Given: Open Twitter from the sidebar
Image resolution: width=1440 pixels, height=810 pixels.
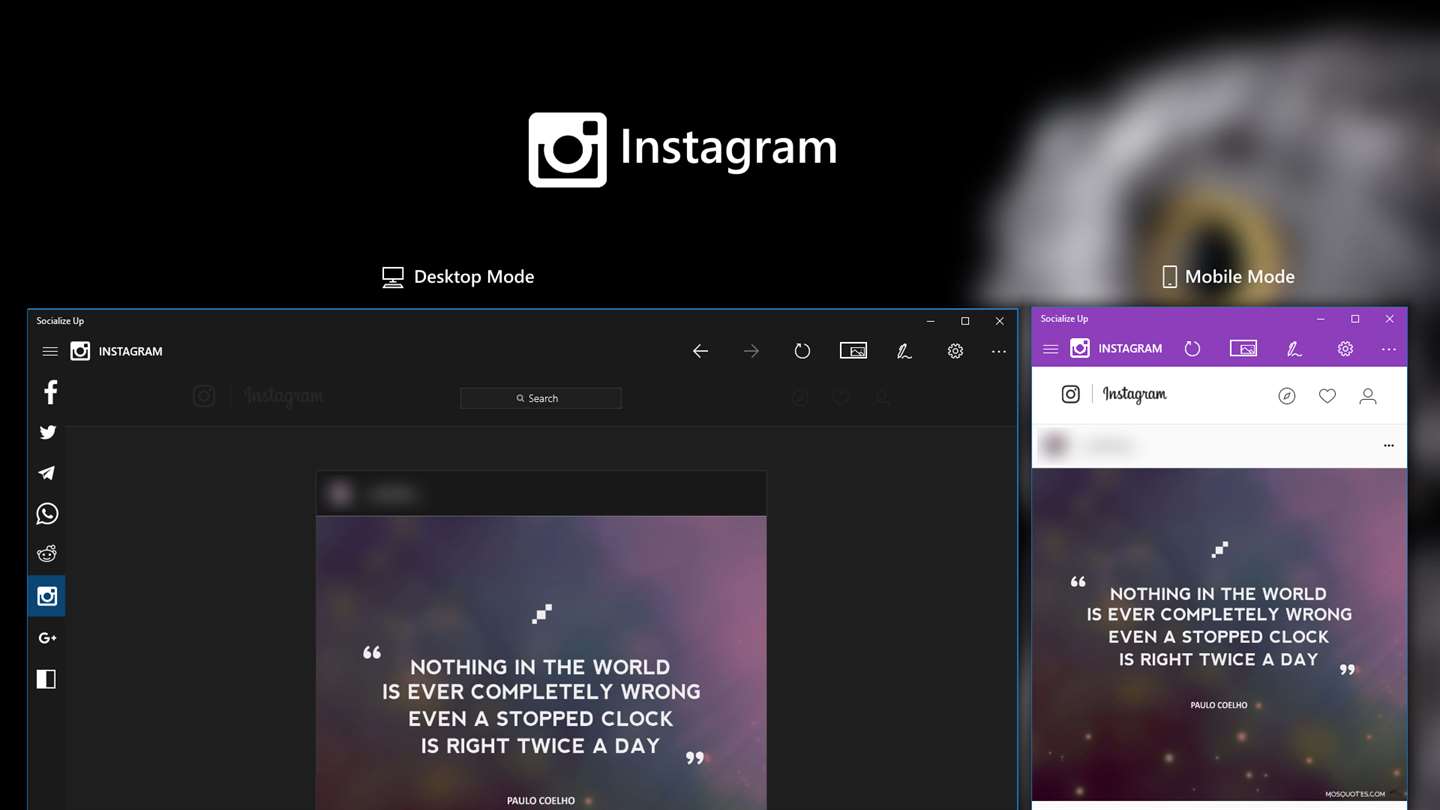Looking at the screenshot, I should click(47, 432).
